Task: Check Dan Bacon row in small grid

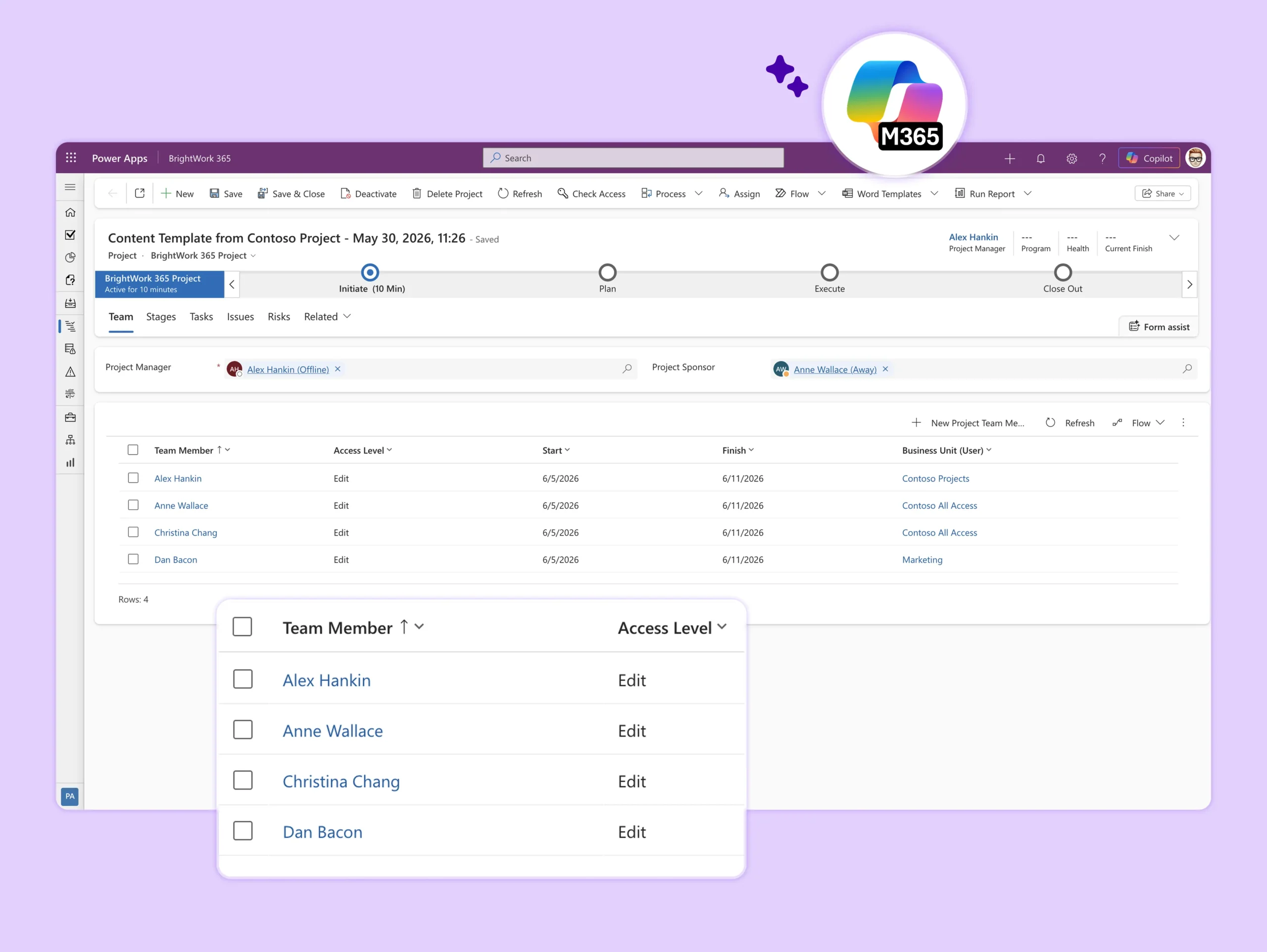Action: (133, 559)
